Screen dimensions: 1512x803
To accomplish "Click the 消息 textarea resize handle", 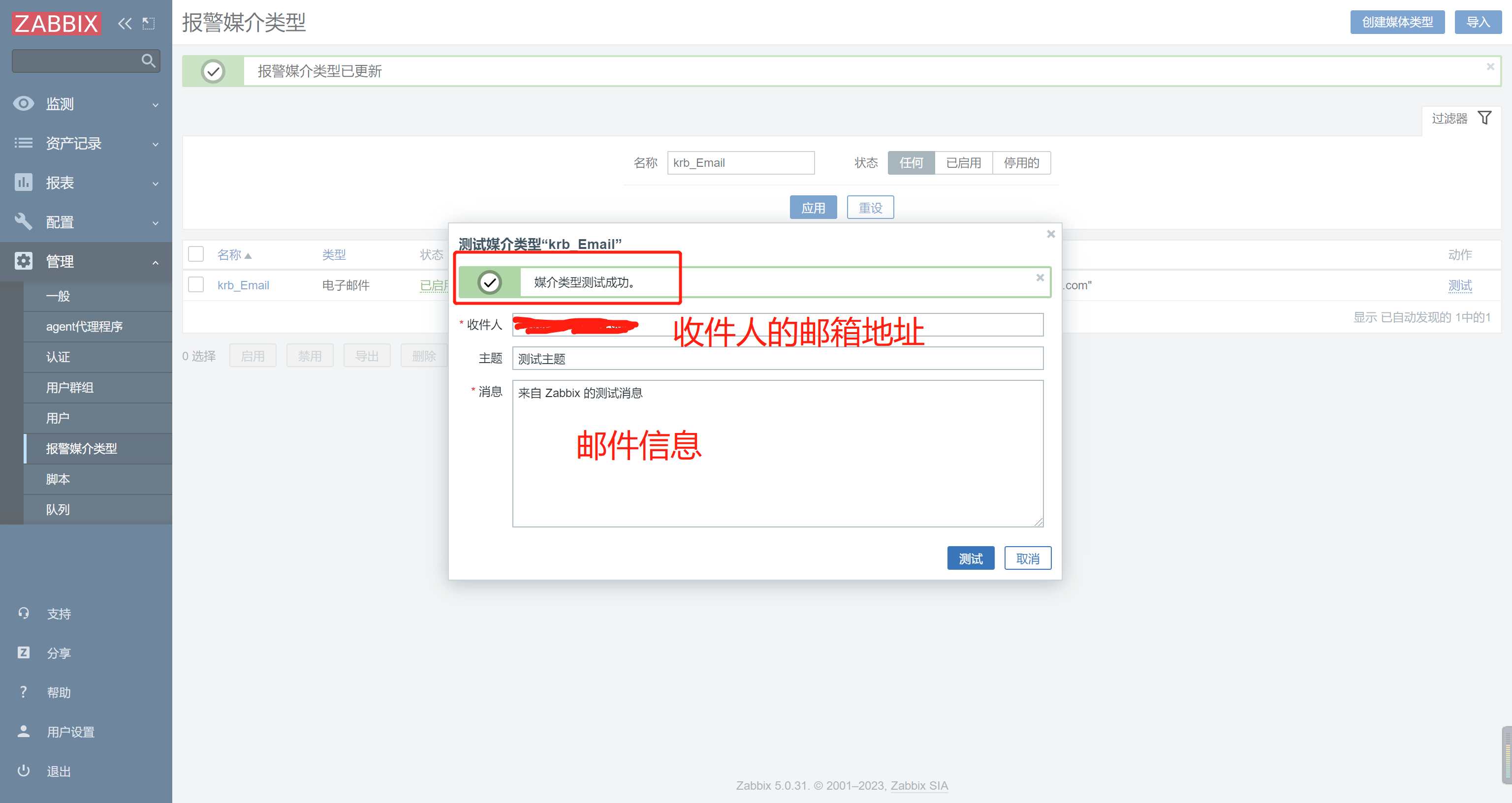I will (1039, 522).
